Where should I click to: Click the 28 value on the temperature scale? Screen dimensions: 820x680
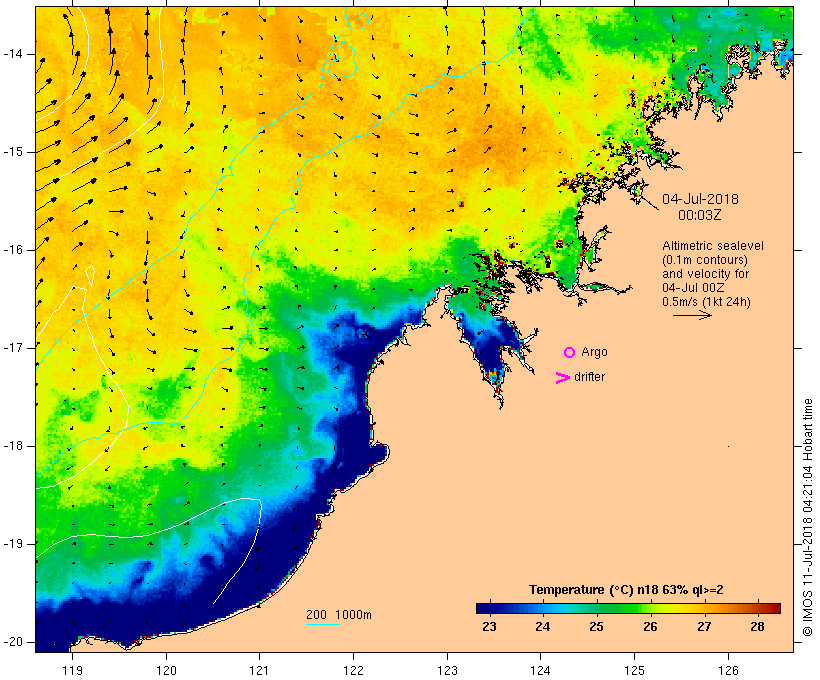757,627
